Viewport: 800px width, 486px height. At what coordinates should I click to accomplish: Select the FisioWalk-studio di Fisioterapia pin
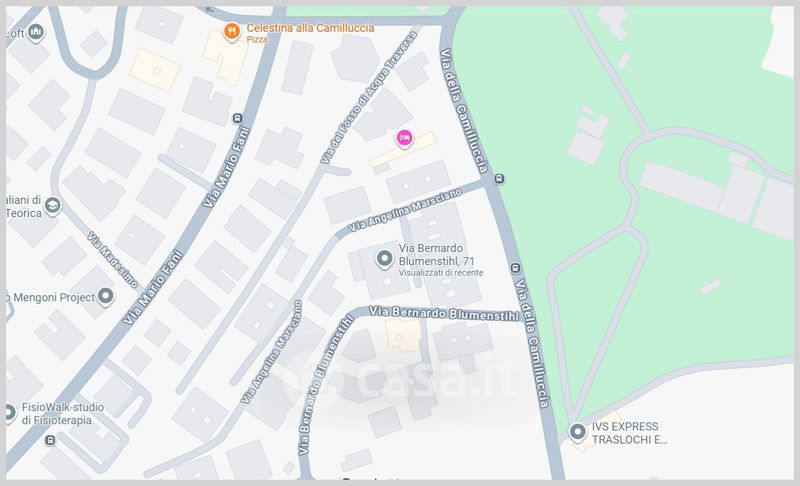click(x=9, y=413)
